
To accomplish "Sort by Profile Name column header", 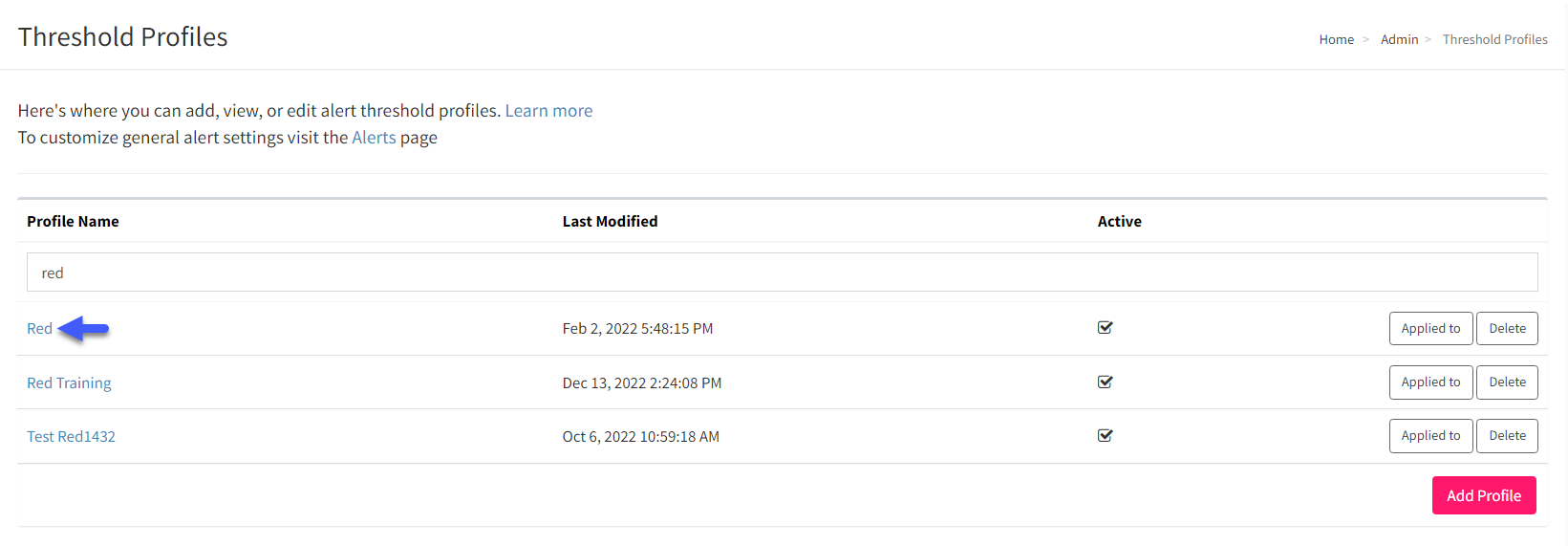I will coord(73,222).
